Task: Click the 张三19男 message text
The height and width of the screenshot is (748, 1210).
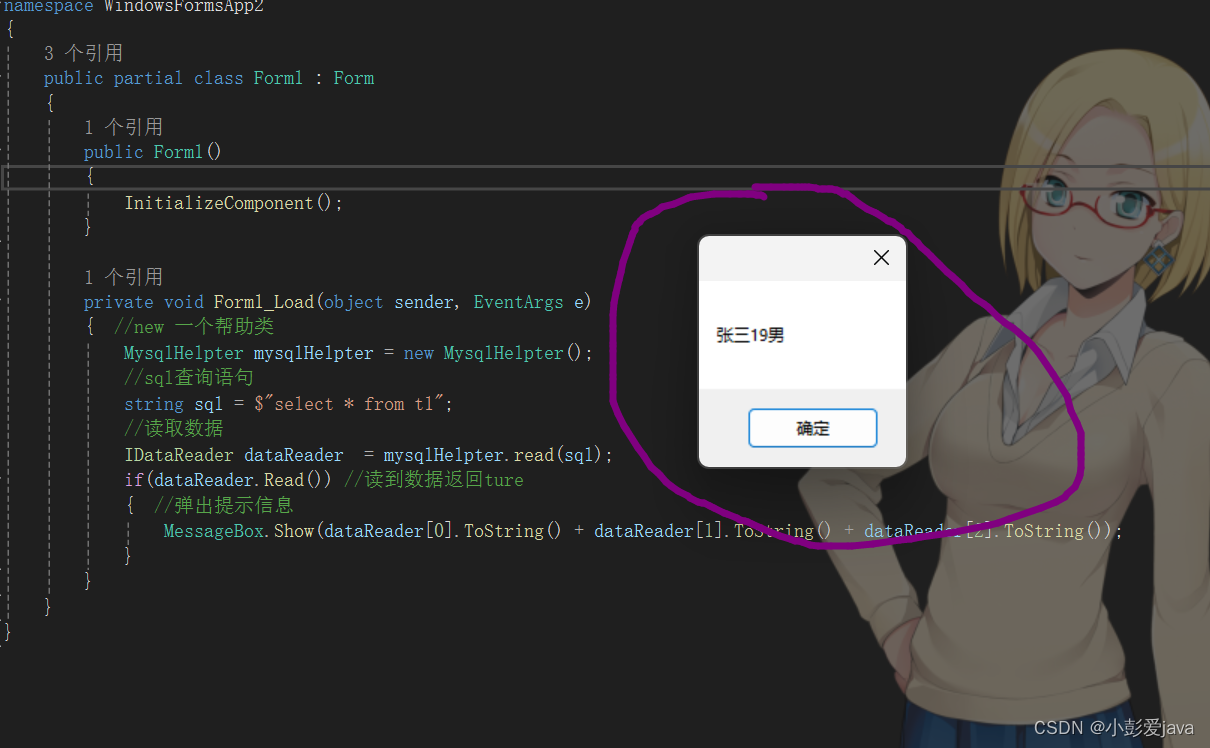Action: click(x=750, y=335)
